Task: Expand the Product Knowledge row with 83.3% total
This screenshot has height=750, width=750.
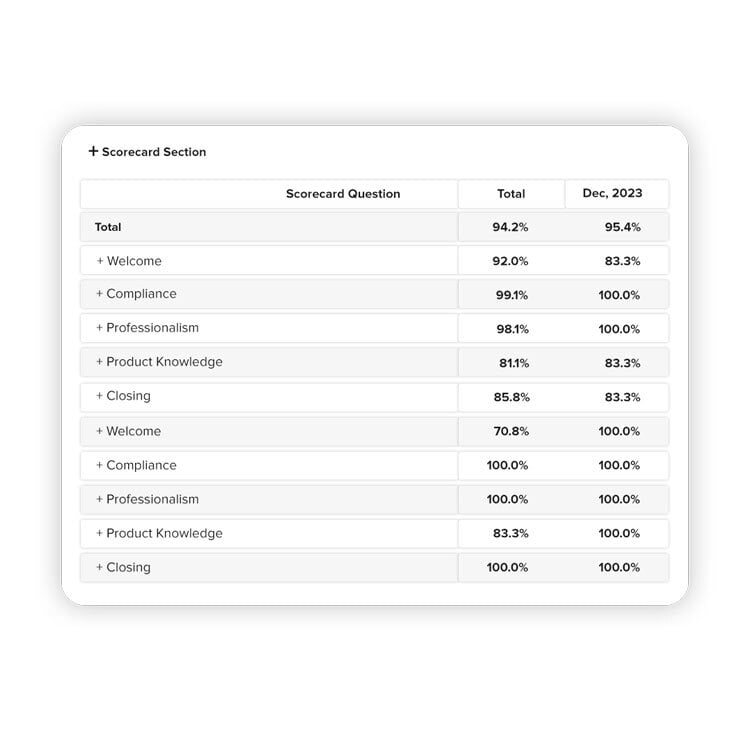Action: (x=100, y=533)
